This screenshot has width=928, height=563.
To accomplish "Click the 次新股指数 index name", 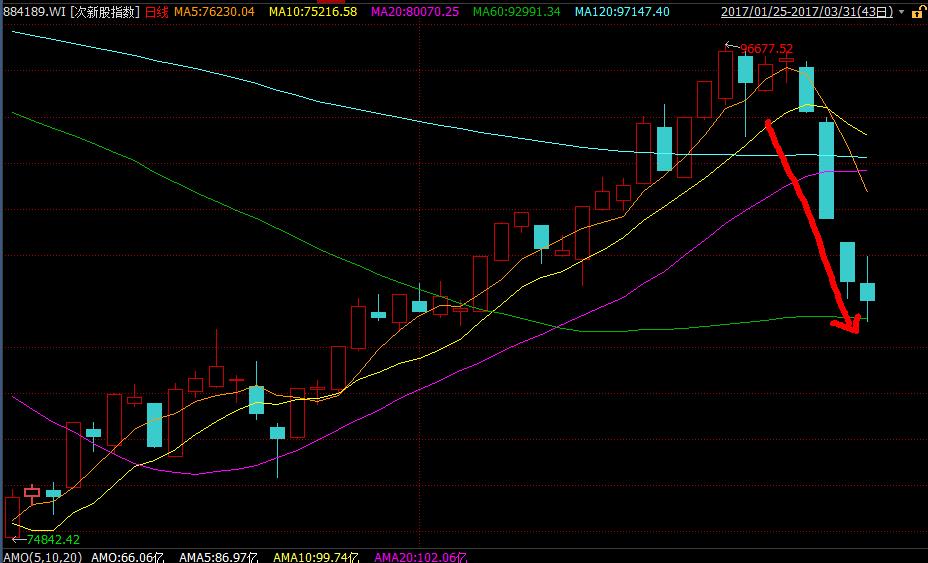I will point(105,11).
